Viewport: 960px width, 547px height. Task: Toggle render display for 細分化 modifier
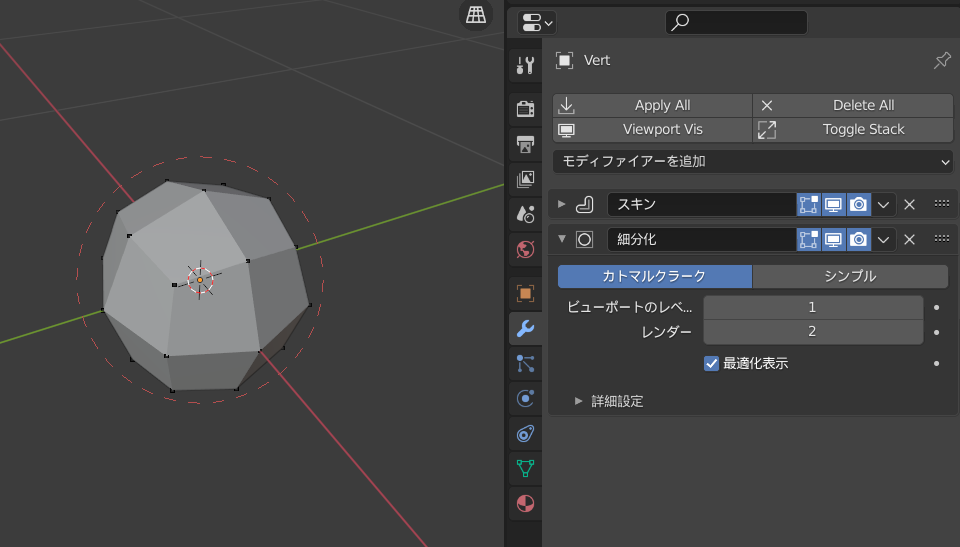pos(858,240)
